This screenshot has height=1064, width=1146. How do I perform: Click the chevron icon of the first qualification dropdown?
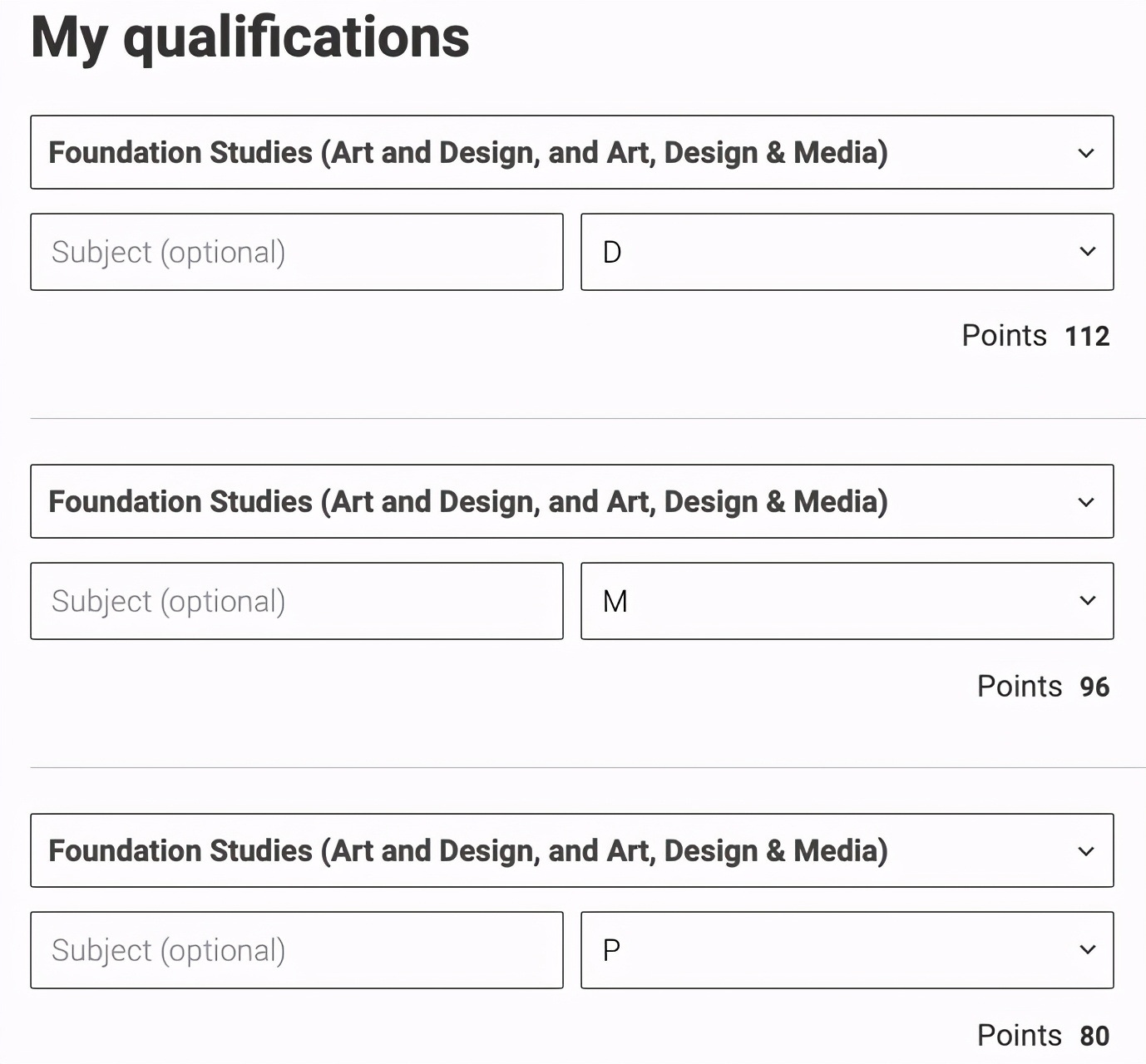click(1085, 153)
